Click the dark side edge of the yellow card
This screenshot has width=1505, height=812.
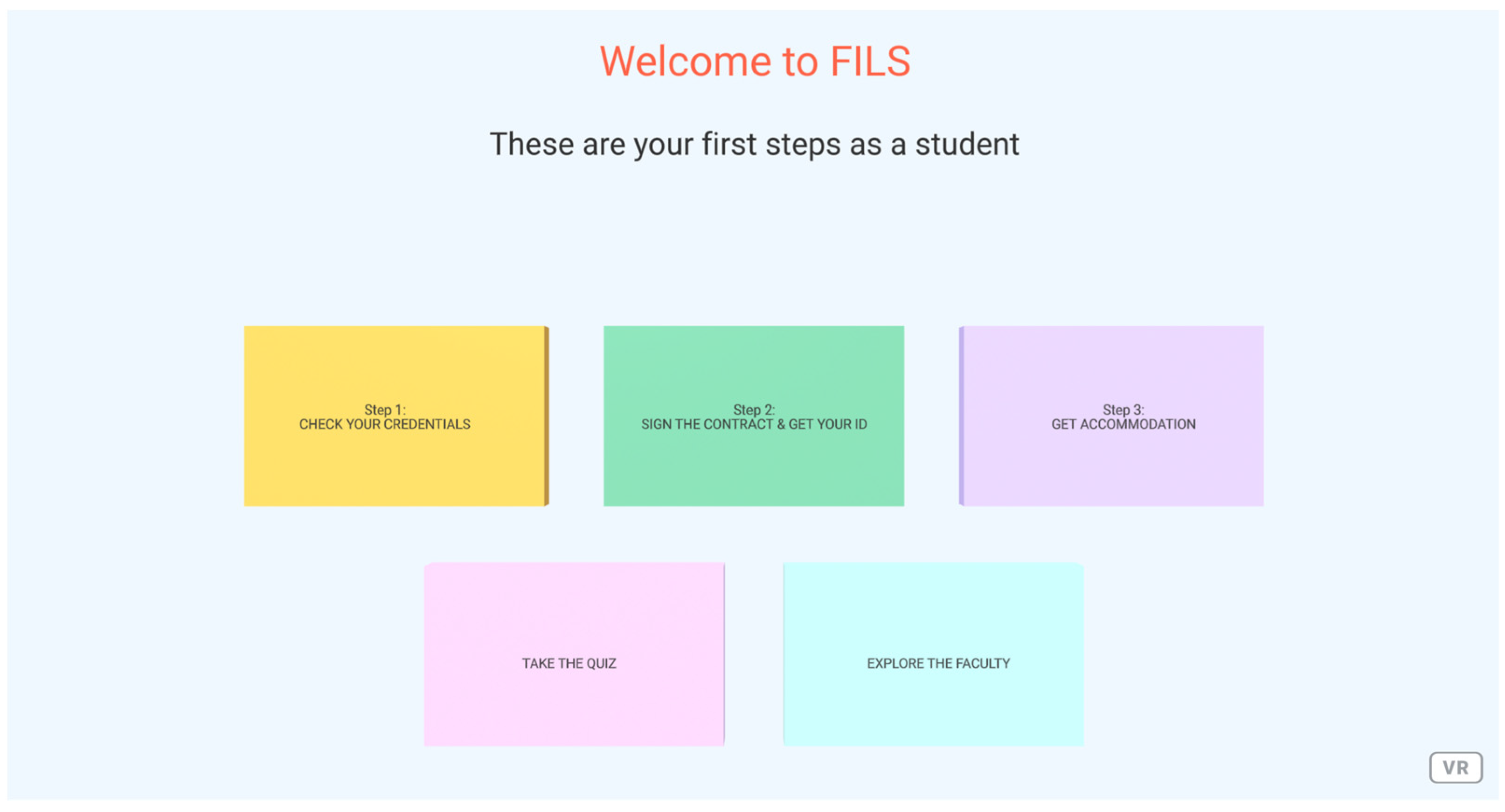[x=546, y=416]
